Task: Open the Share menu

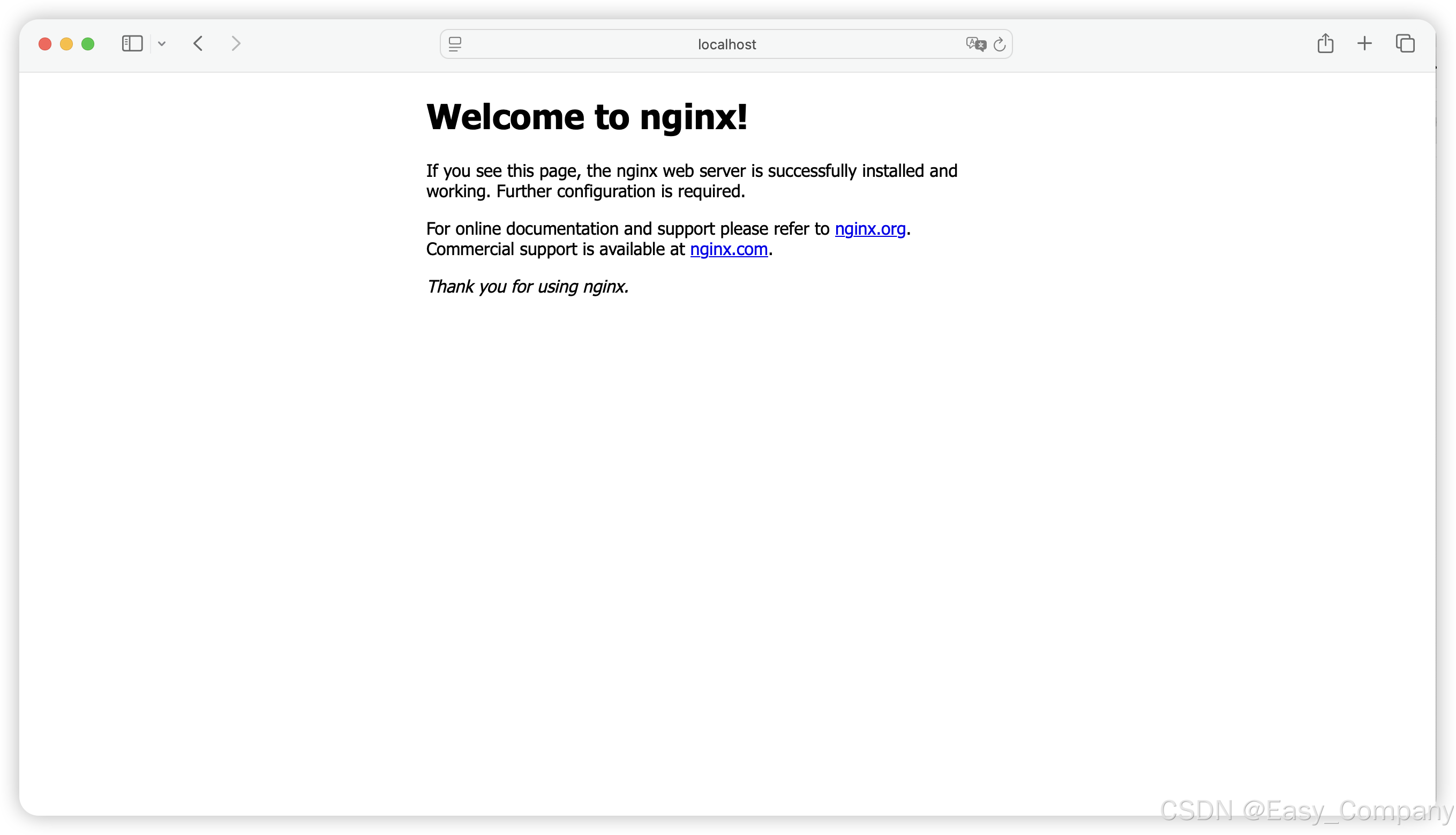Action: coord(1325,43)
